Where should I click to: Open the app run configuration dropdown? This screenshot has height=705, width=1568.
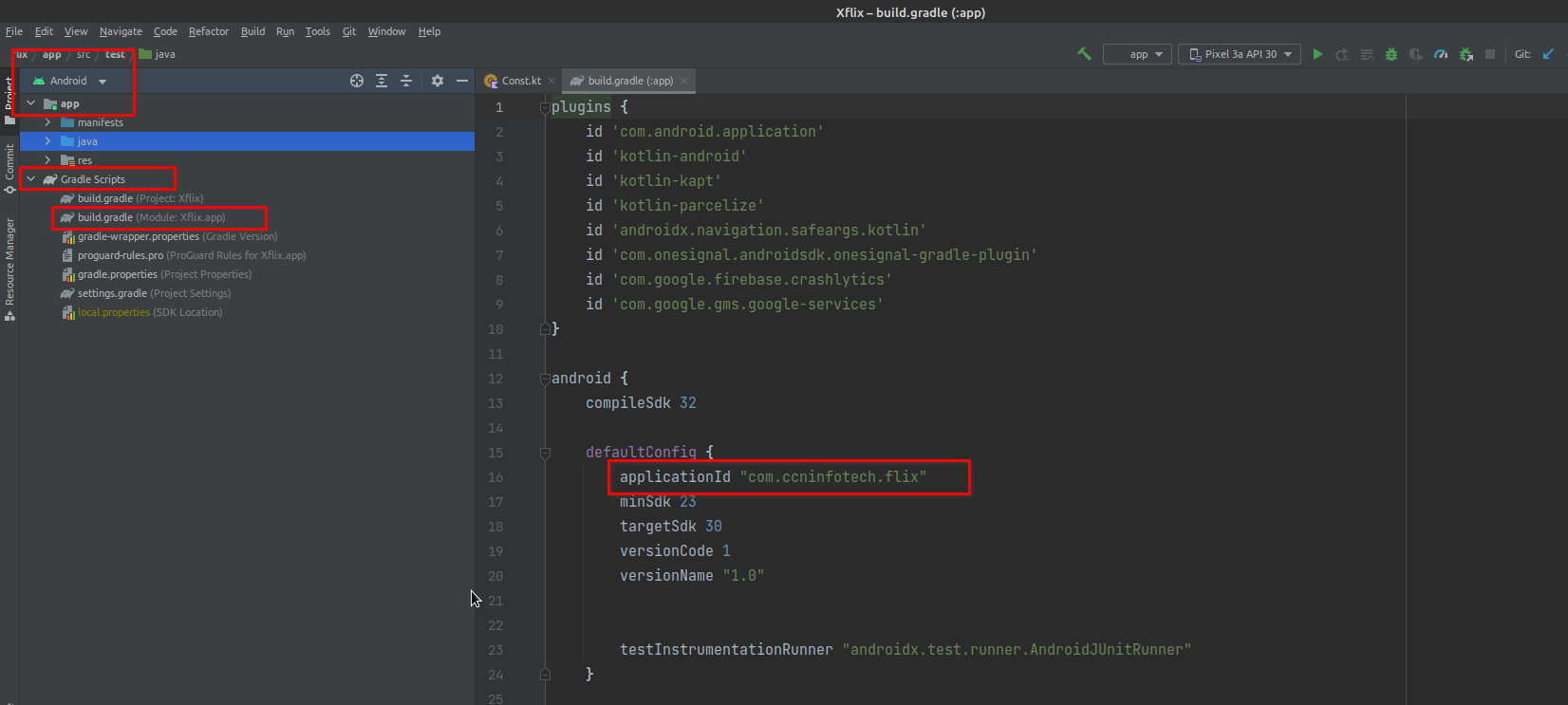(1137, 54)
